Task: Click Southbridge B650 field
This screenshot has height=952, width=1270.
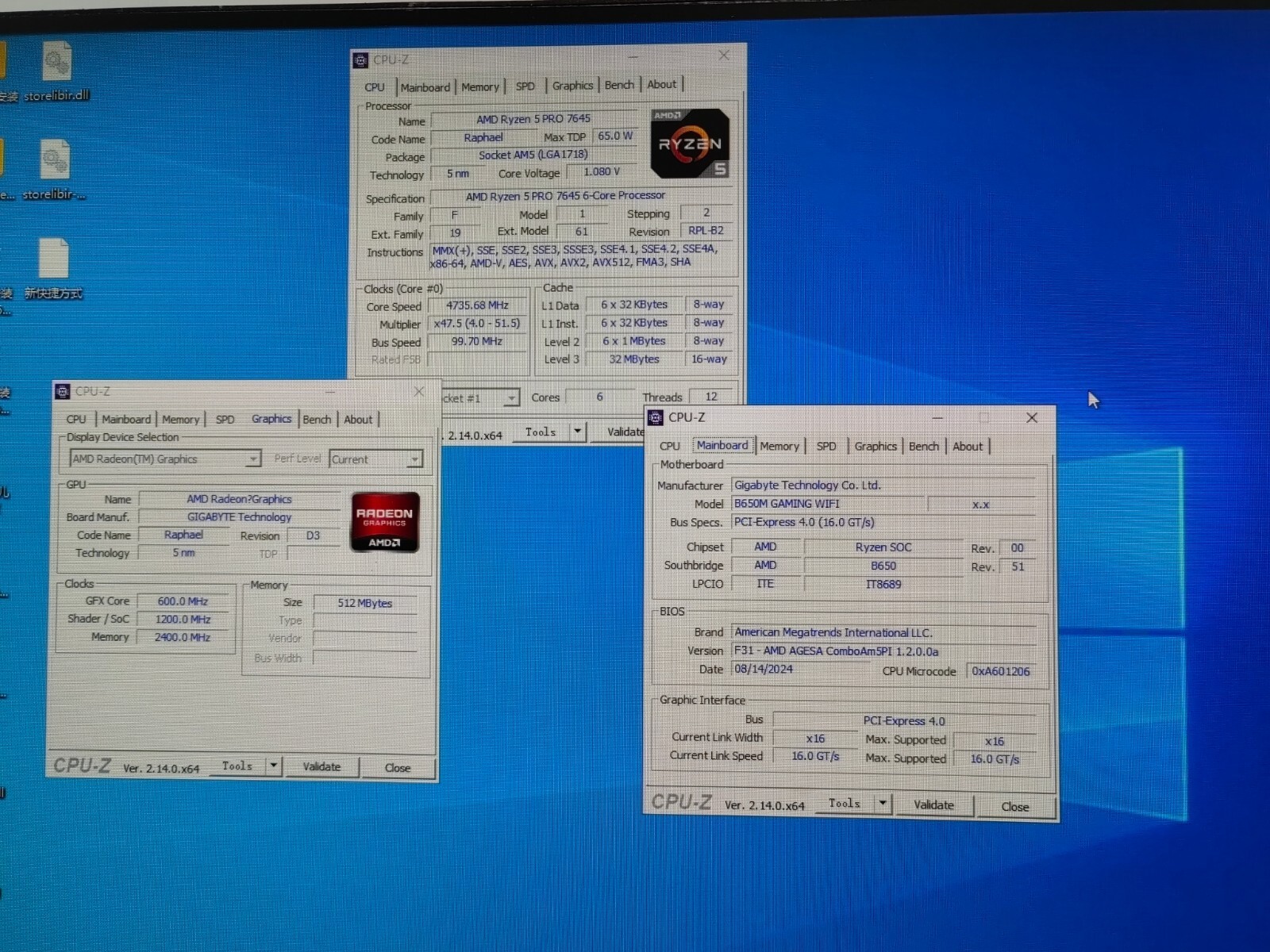Action: (x=883, y=566)
